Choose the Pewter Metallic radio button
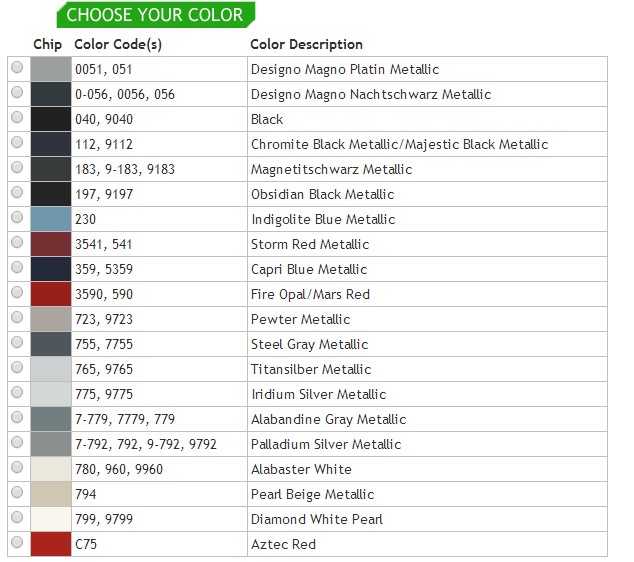634x562 pixels. (17, 317)
